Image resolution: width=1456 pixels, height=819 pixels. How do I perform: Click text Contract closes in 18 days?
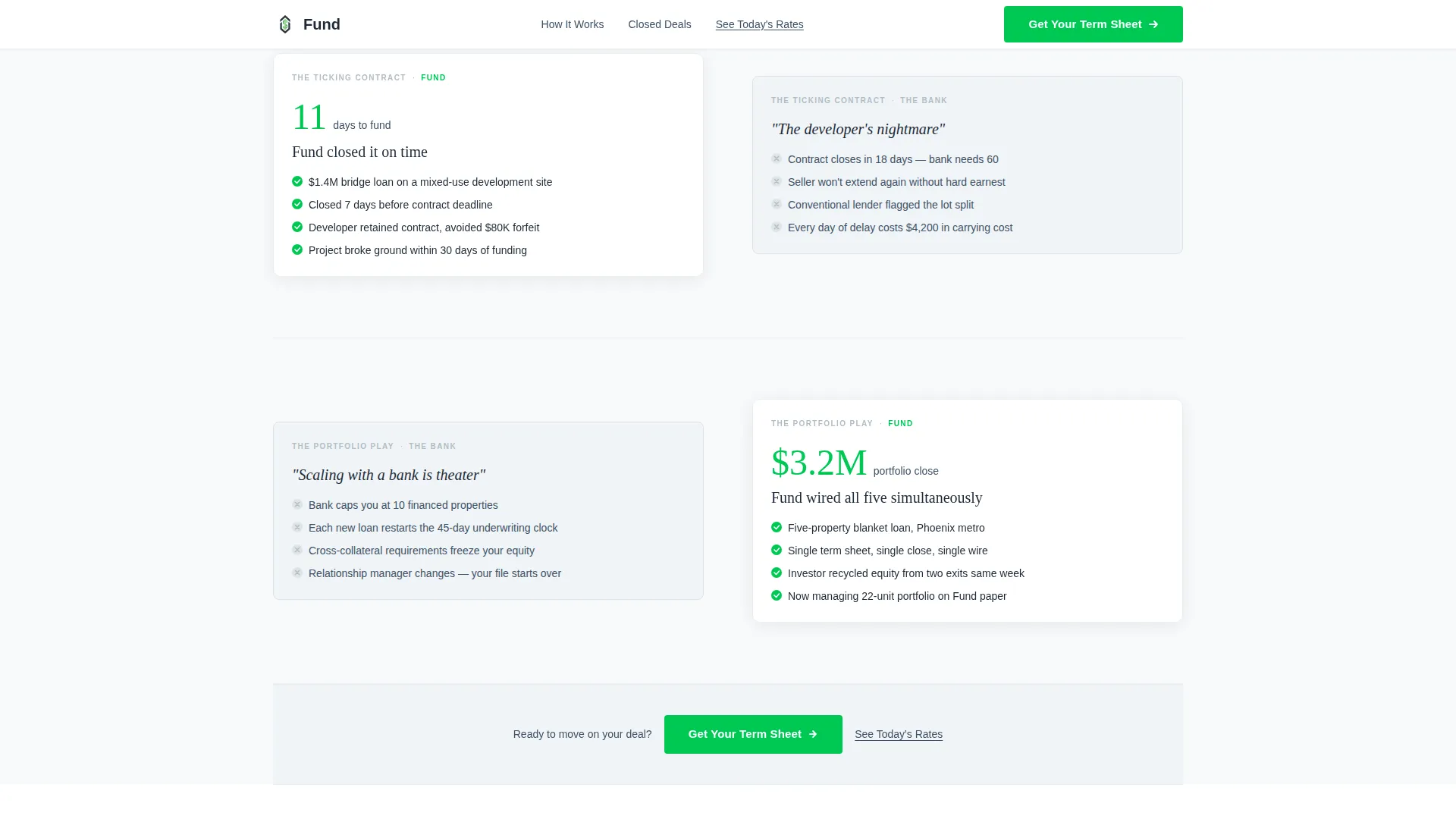(x=893, y=159)
